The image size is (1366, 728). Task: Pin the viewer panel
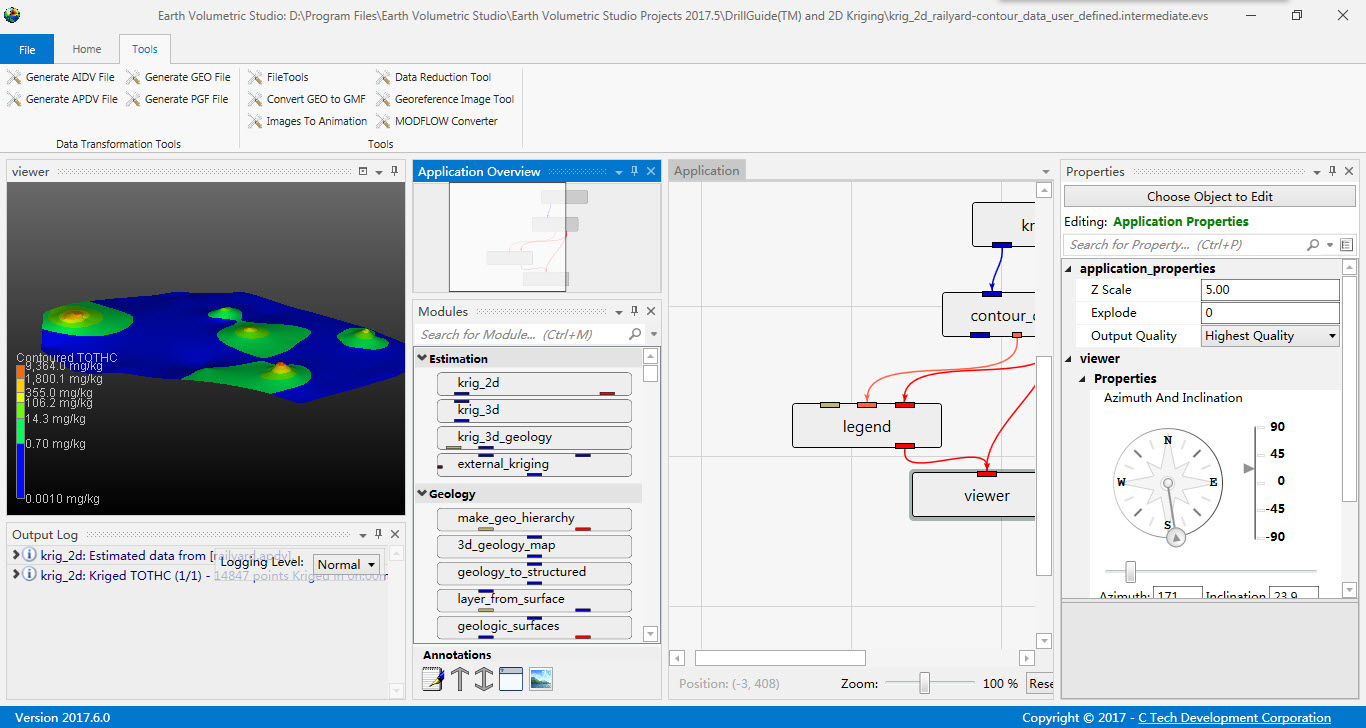point(395,171)
